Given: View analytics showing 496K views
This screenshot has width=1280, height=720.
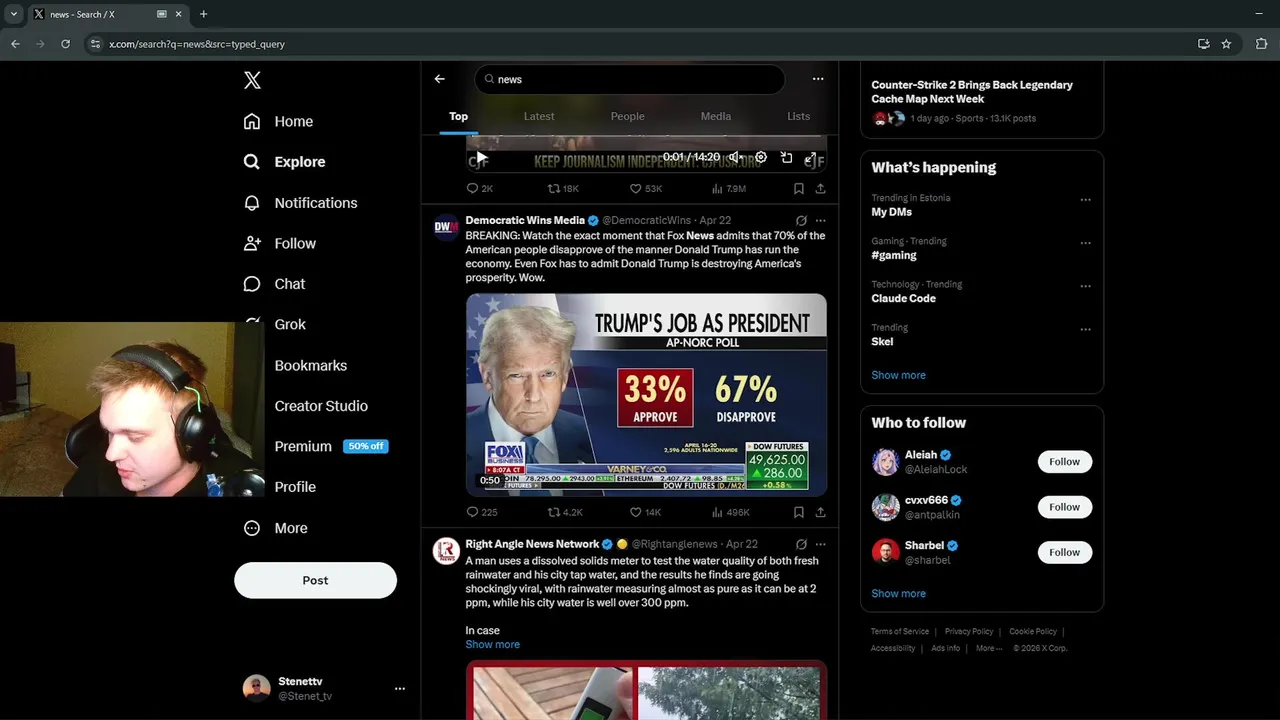Looking at the screenshot, I should click(730, 512).
